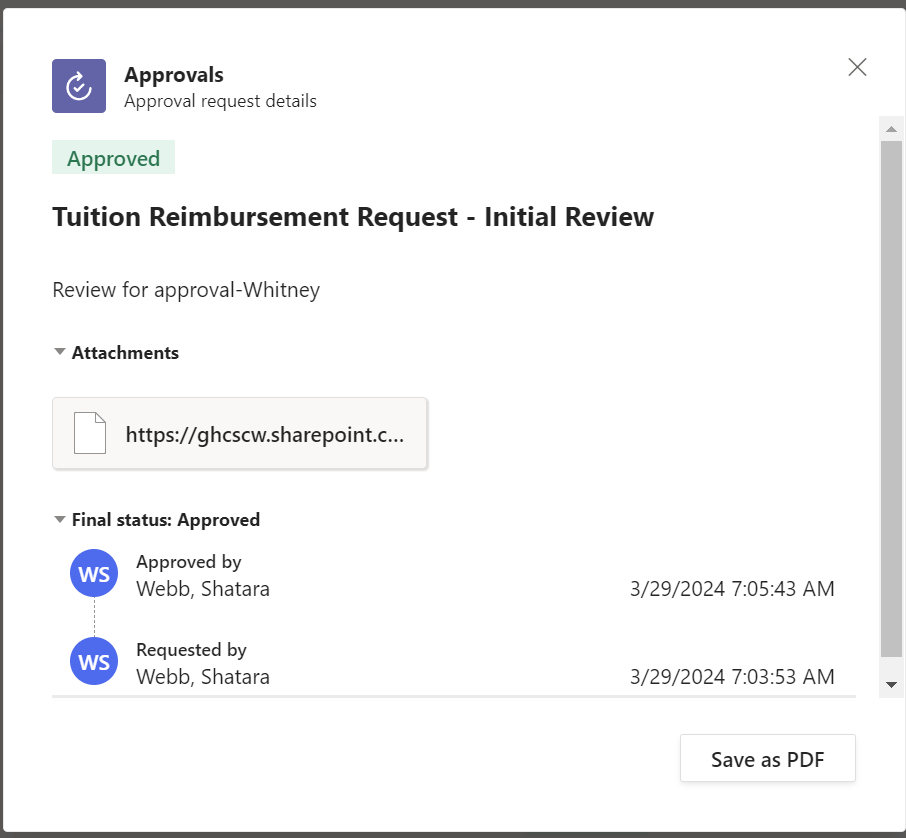This screenshot has width=906, height=838.
Task: Click the green Approved status badge
Action: click(x=113, y=157)
